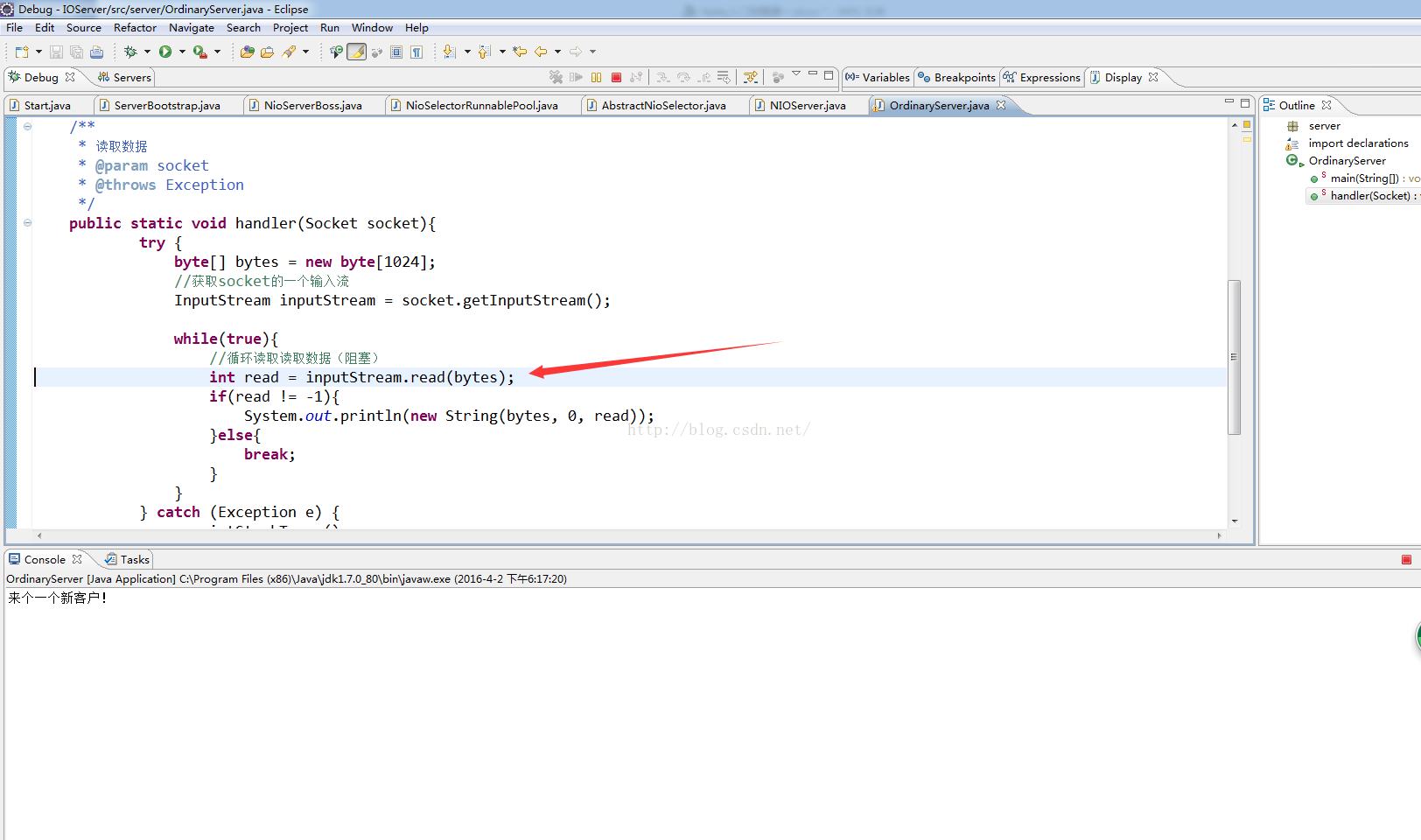Terminate the console with red square icon
Viewport: 1421px width, 840px height.
(x=1406, y=560)
